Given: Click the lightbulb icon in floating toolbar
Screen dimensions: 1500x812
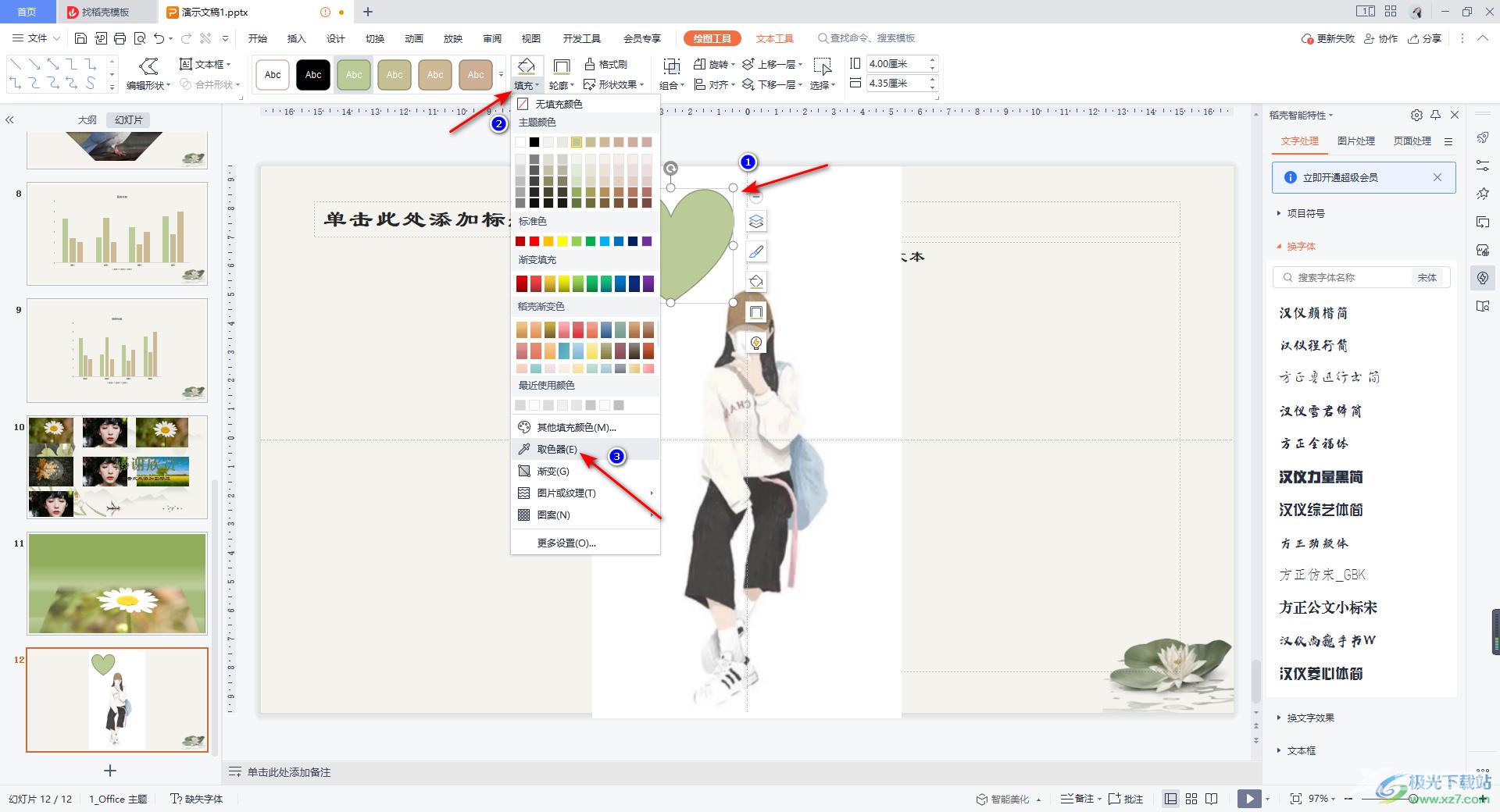Looking at the screenshot, I should click(x=755, y=343).
